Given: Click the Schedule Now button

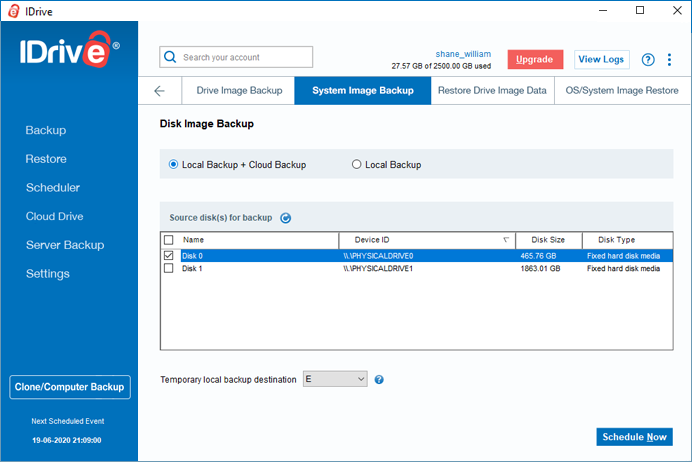Looking at the screenshot, I should point(634,437).
